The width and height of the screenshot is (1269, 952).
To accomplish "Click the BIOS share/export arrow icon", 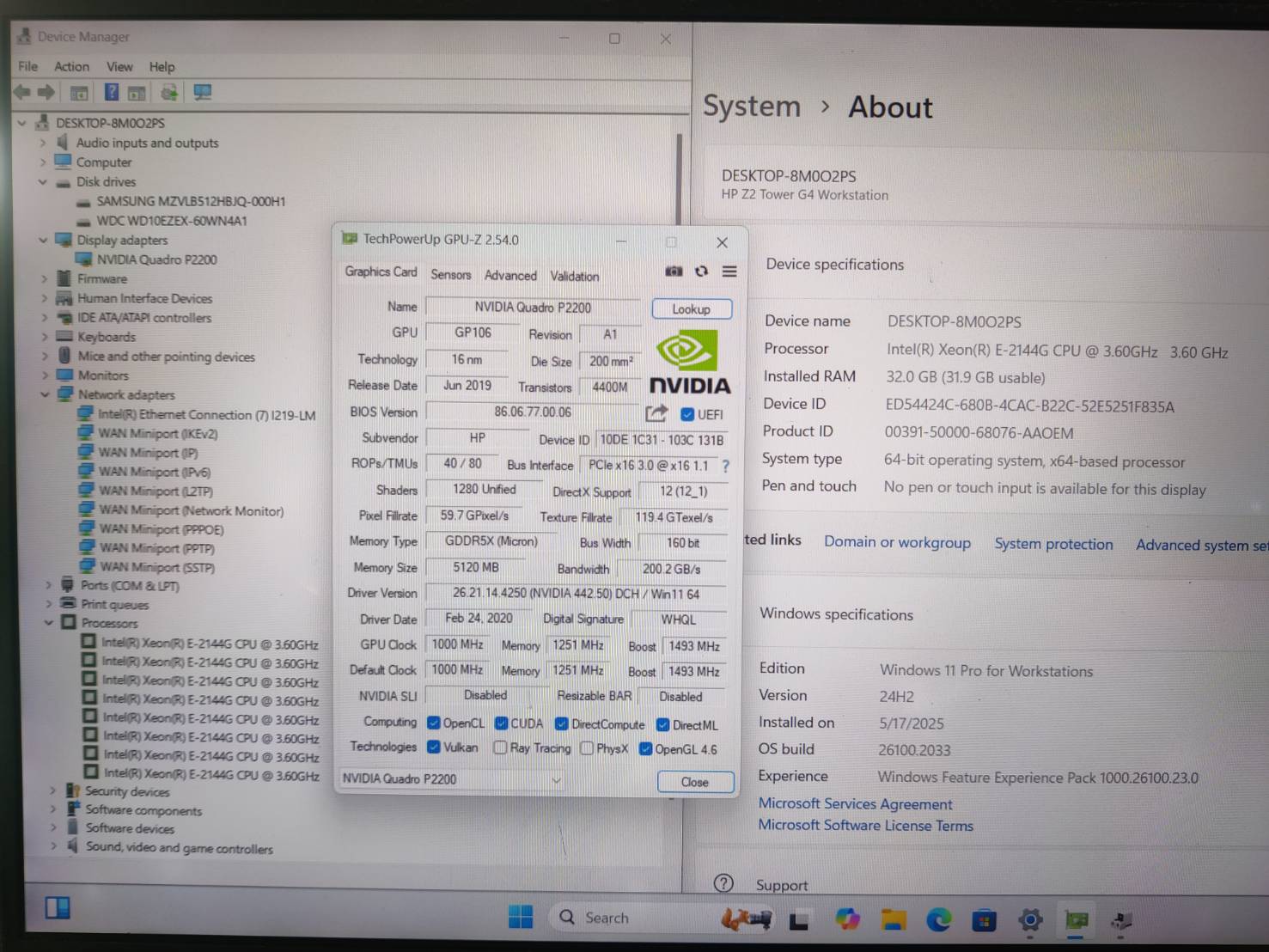I will click(x=656, y=413).
